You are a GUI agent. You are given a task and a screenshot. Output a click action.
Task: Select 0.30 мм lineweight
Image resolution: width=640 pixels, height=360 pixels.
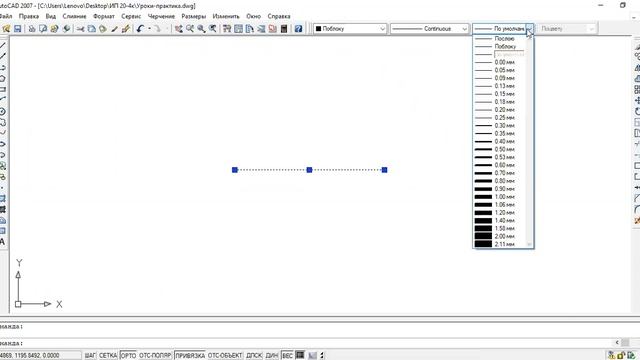coord(500,126)
